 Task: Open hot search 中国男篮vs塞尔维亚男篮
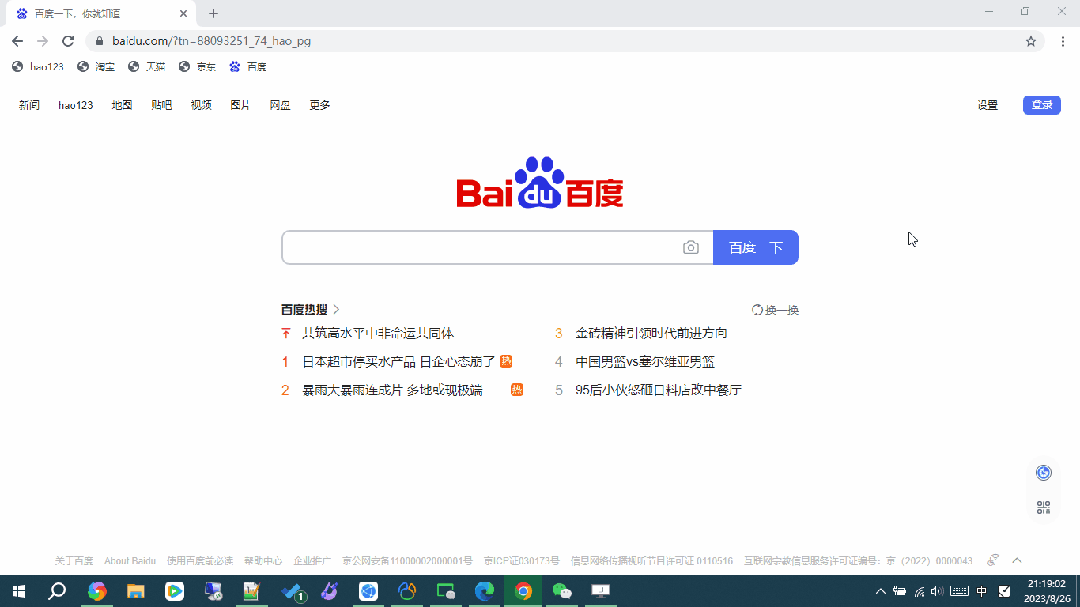click(645, 362)
